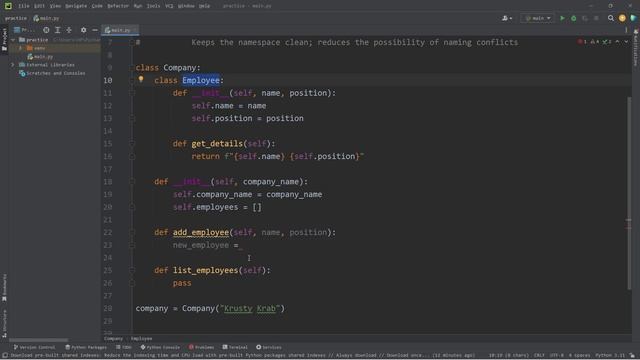Expand all using the Project panel icon

(58, 30)
